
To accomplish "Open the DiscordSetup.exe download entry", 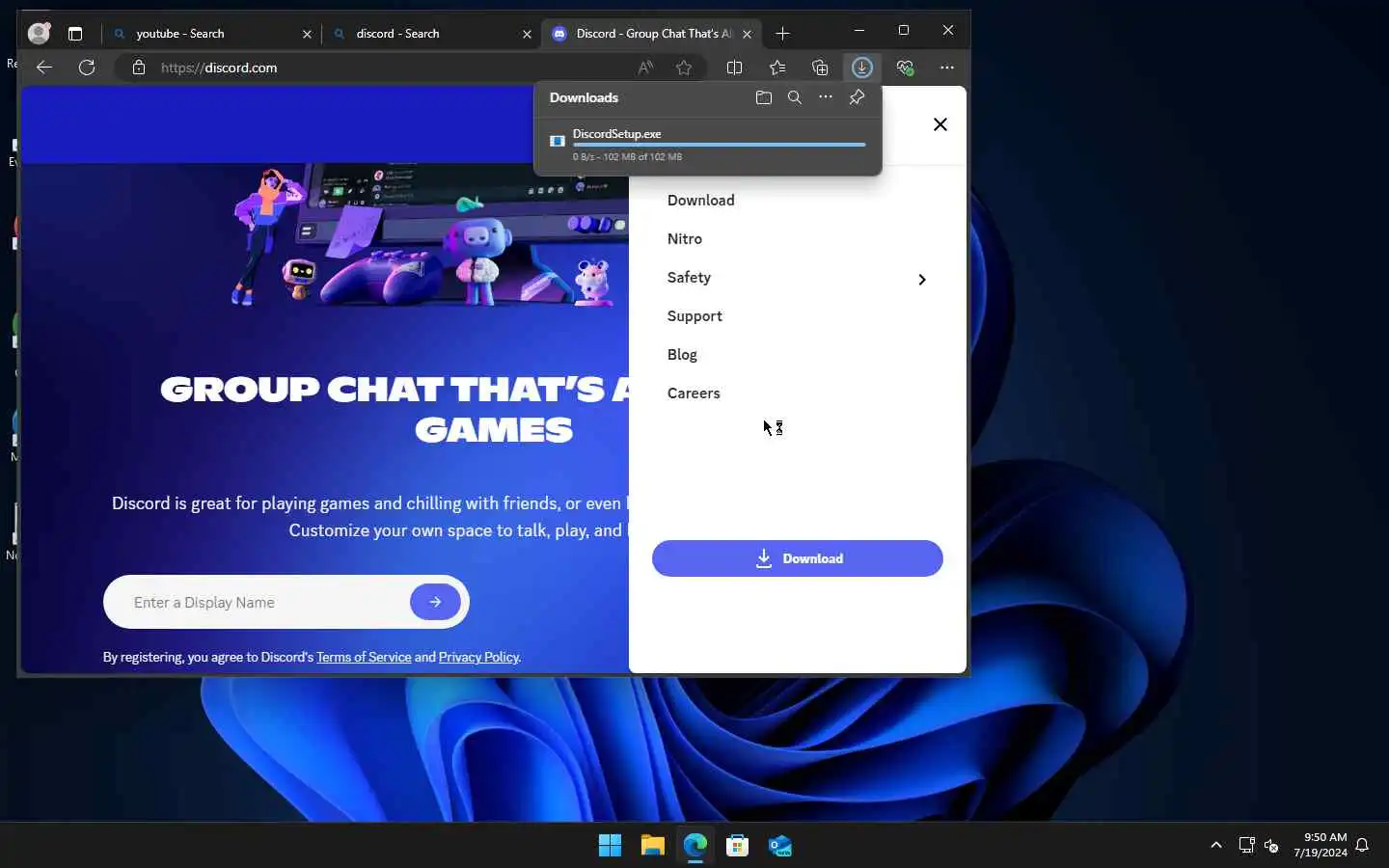I will [708, 145].
